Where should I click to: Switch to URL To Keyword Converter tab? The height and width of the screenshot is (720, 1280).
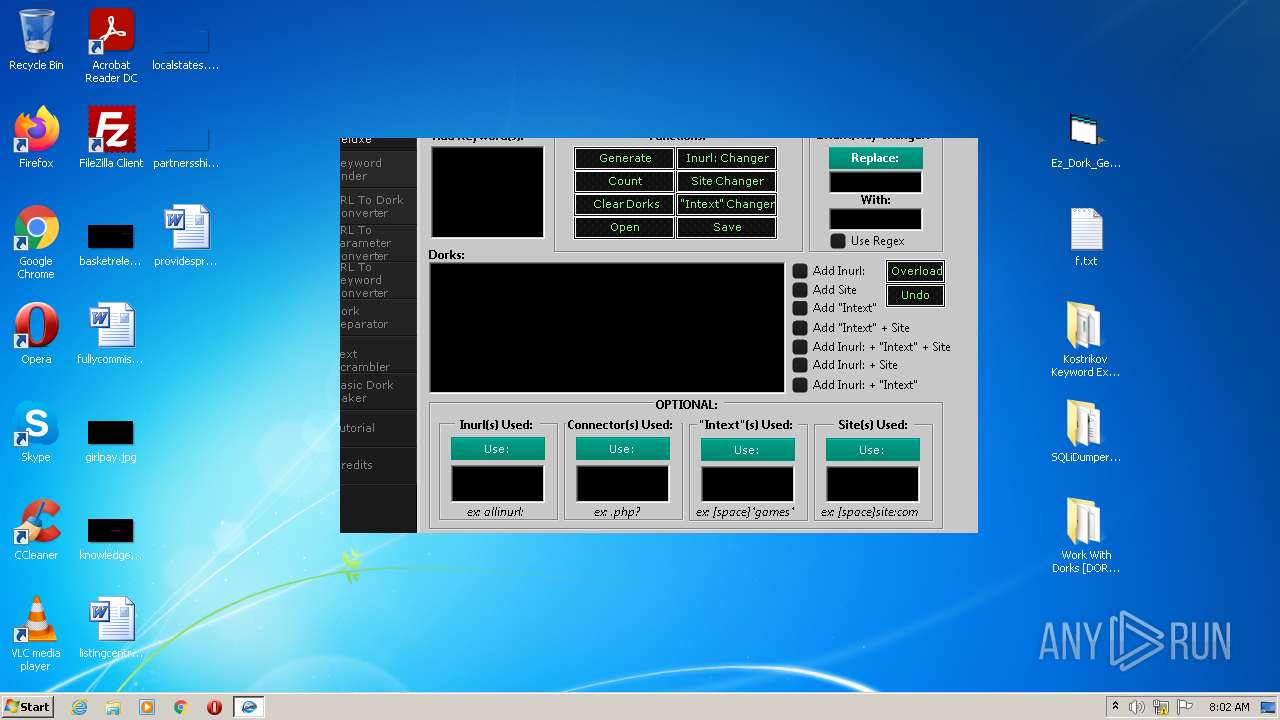tap(378, 280)
